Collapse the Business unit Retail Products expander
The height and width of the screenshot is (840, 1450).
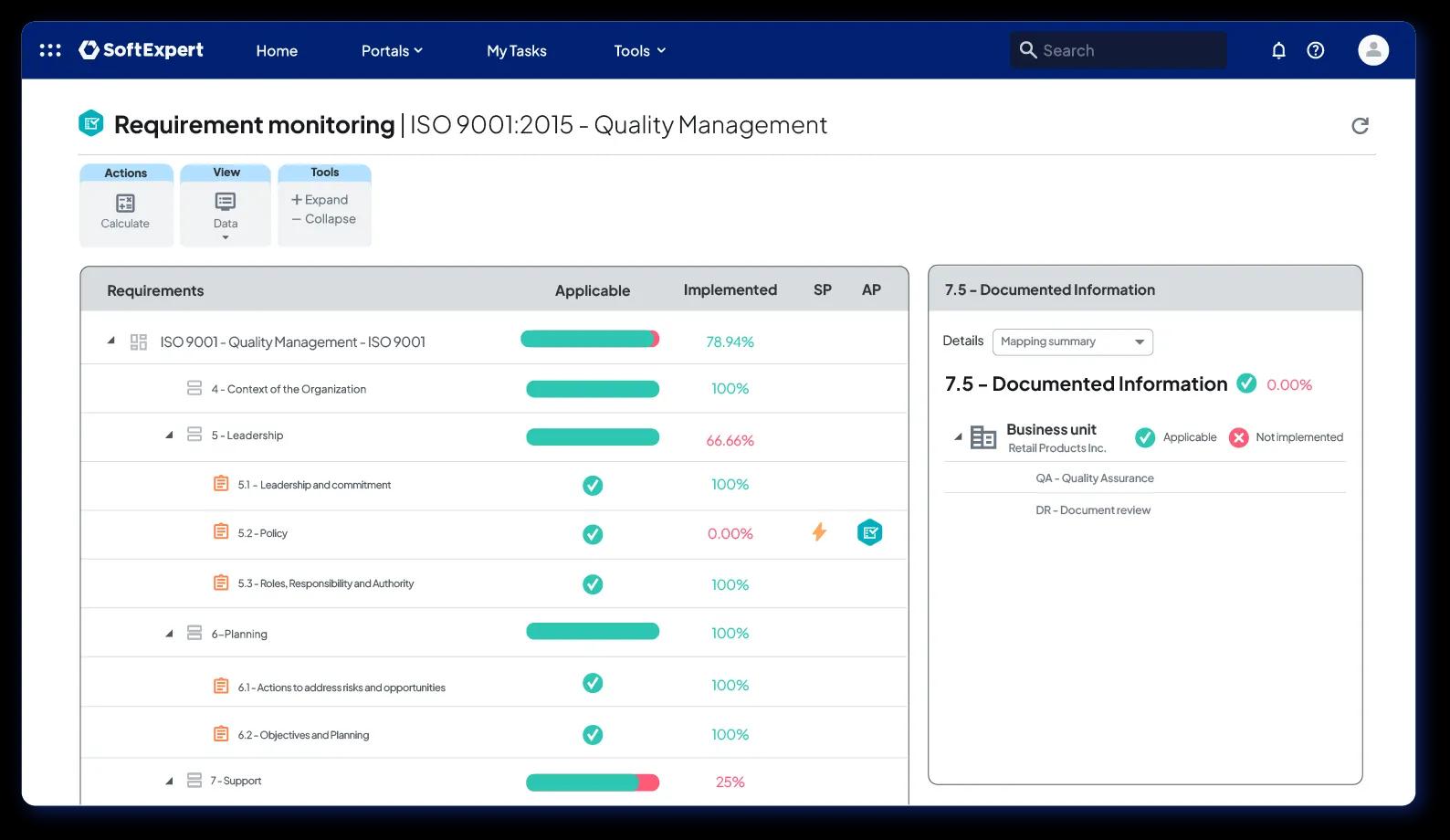pyautogui.click(x=958, y=437)
